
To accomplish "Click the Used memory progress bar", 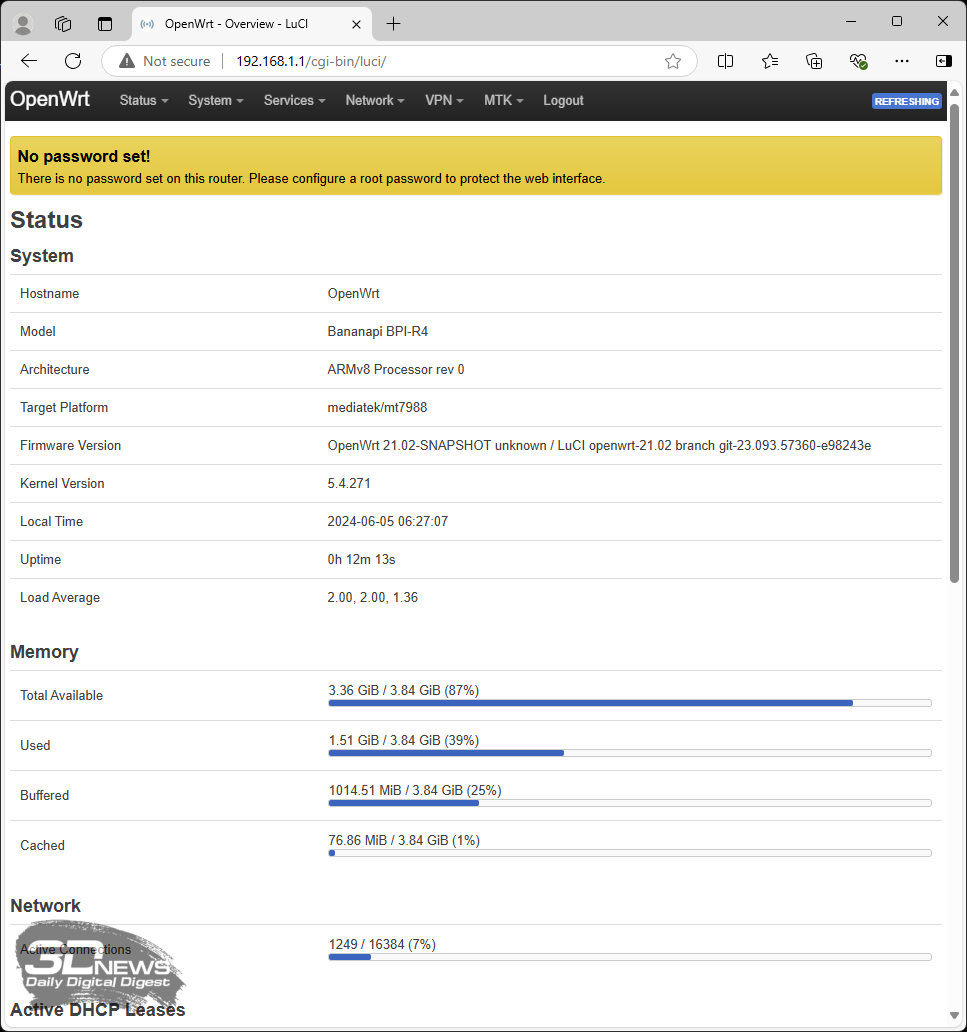I will [630, 754].
